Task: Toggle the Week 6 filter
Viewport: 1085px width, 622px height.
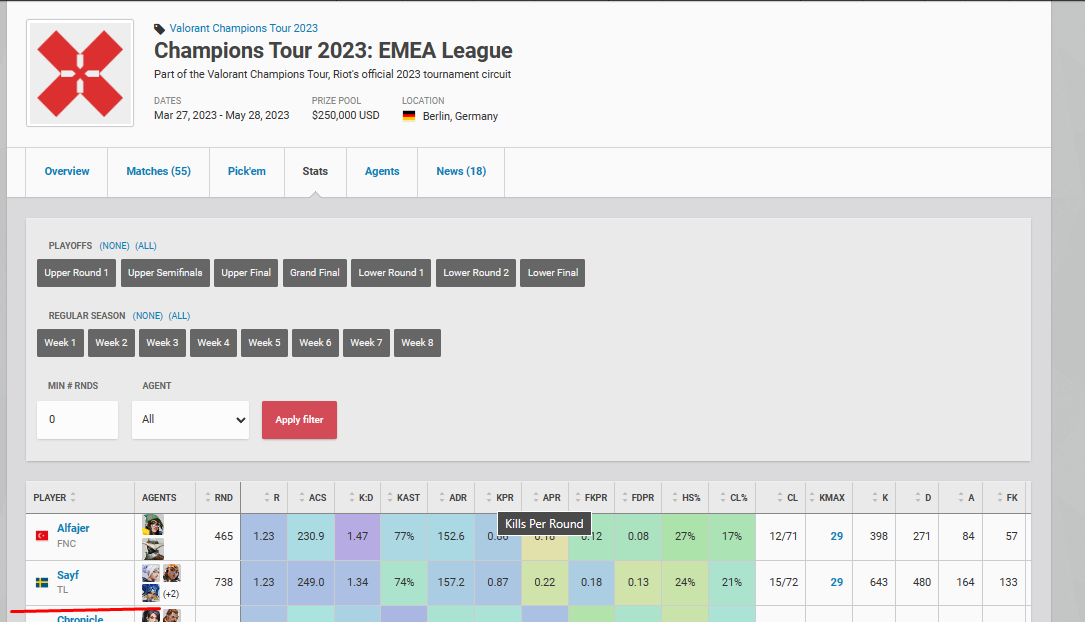Action: 316,342
